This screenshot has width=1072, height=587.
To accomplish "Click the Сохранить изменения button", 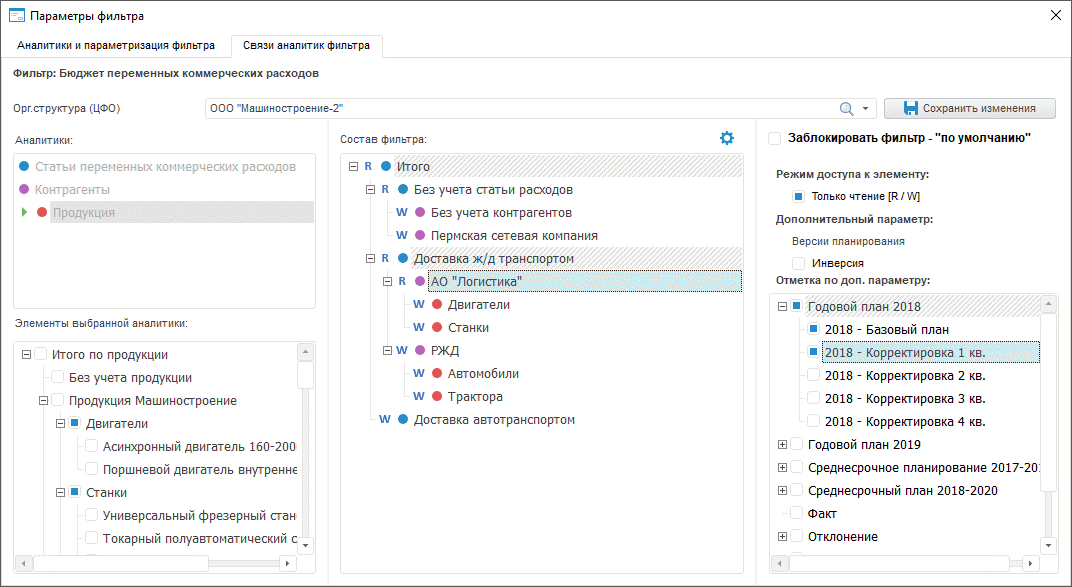I will pos(969,108).
